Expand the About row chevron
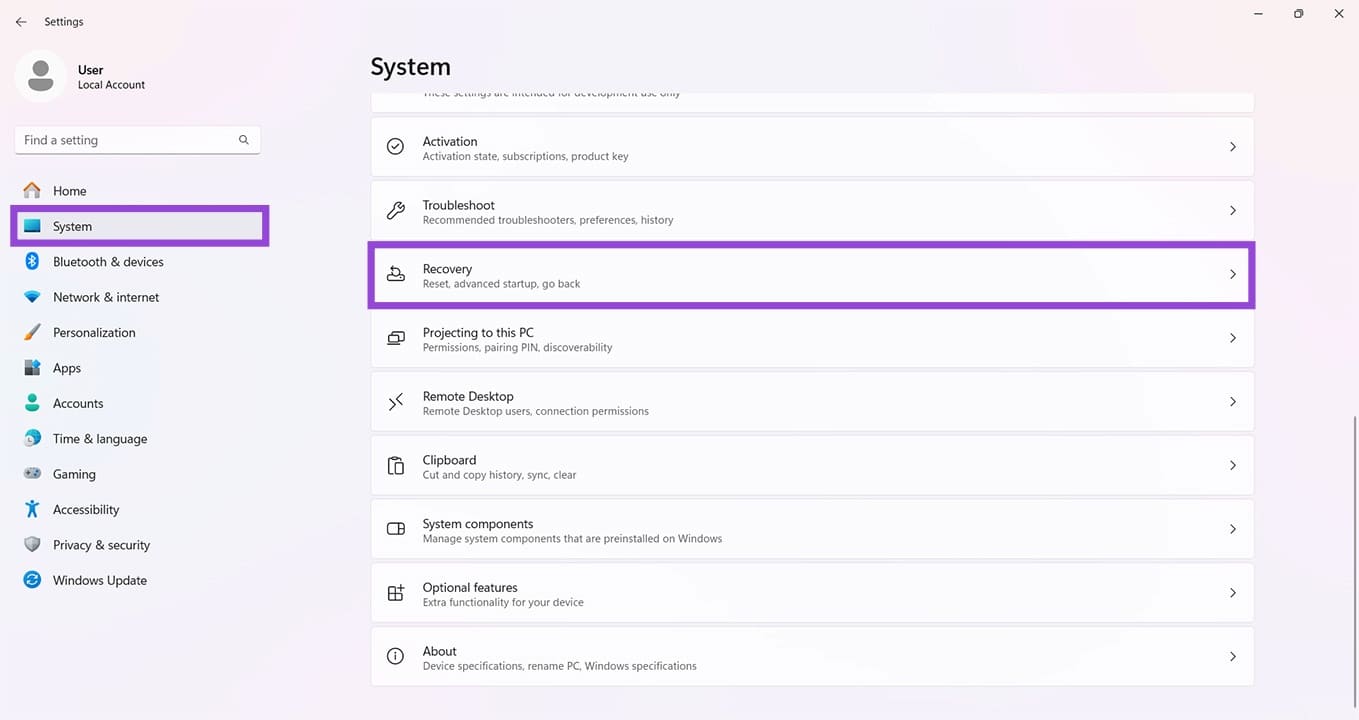This screenshot has width=1359, height=720. [1232, 656]
